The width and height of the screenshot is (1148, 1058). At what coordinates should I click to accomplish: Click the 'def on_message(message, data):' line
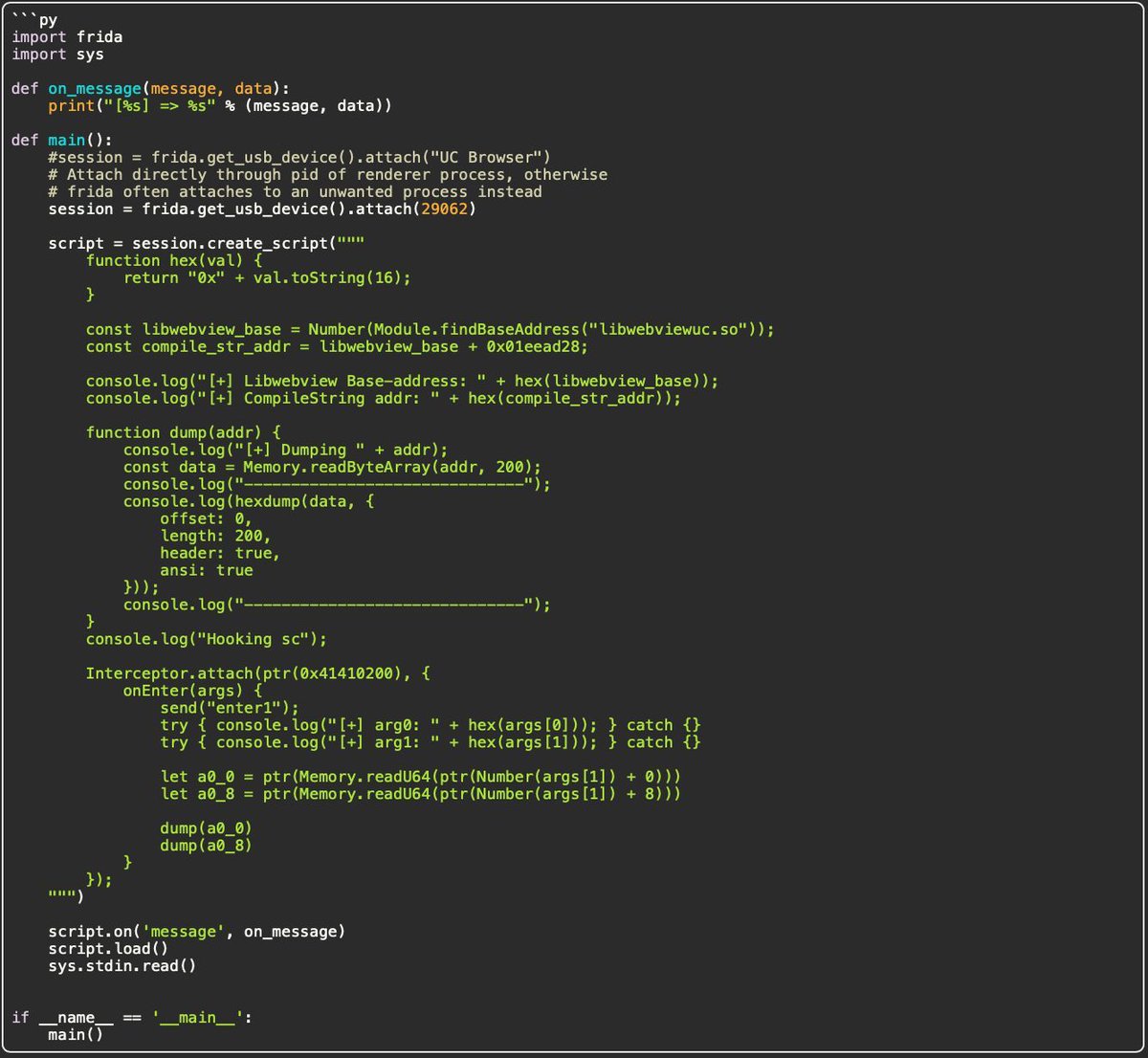[x=150, y=88]
